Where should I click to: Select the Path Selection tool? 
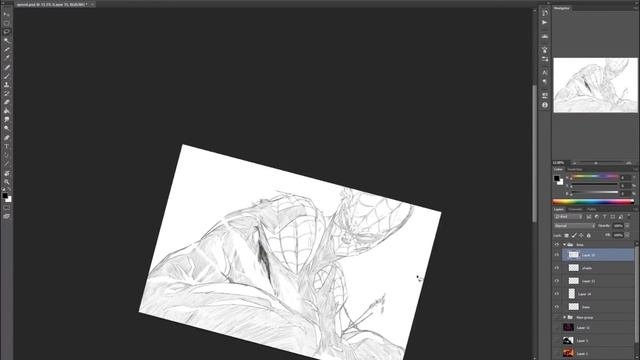[x=7, y=156]
